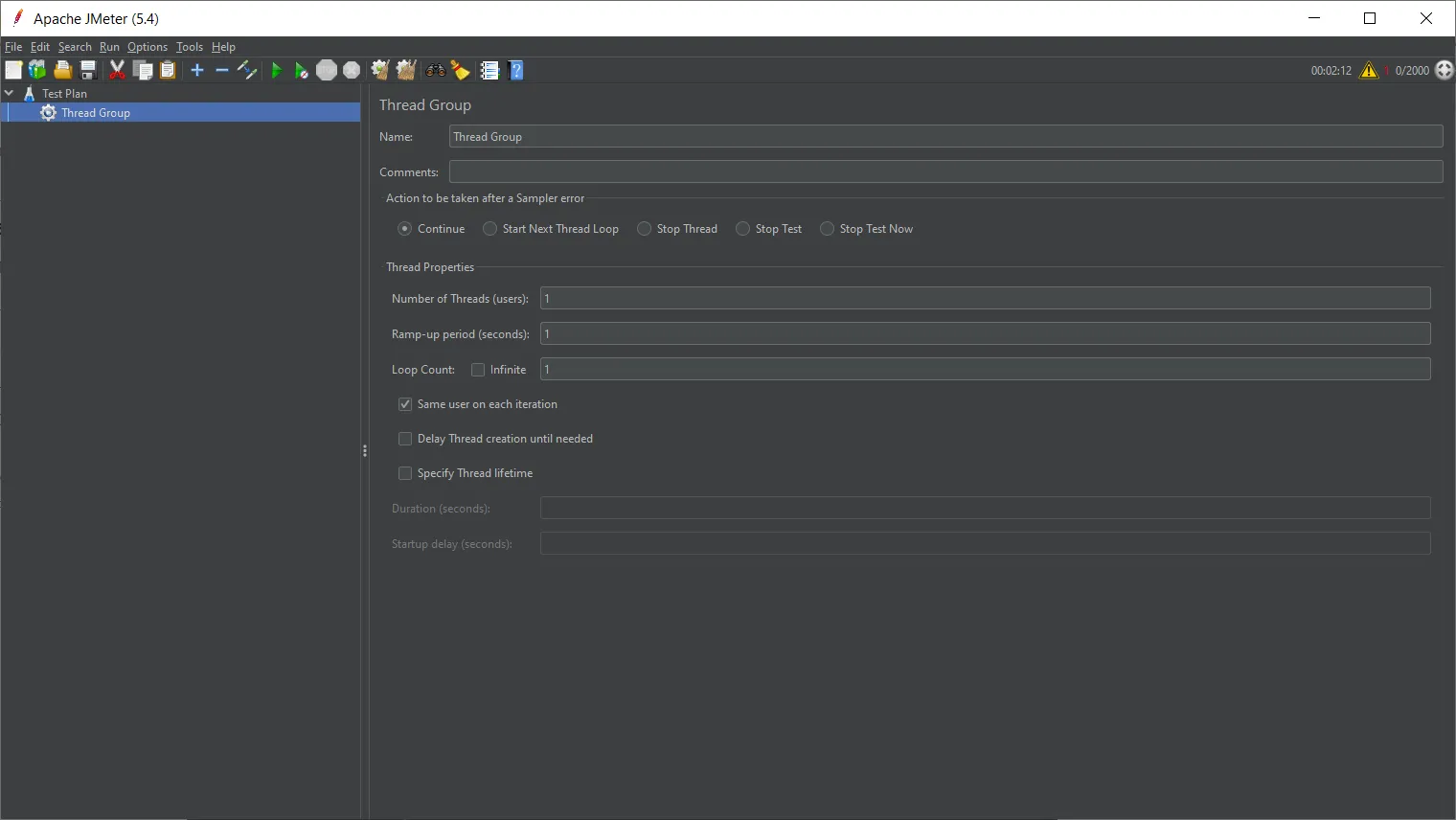Uncheck Same user on each iteration
This screenshot has height=820, width=1456.
pyautogui.click(x=405, y=404)
